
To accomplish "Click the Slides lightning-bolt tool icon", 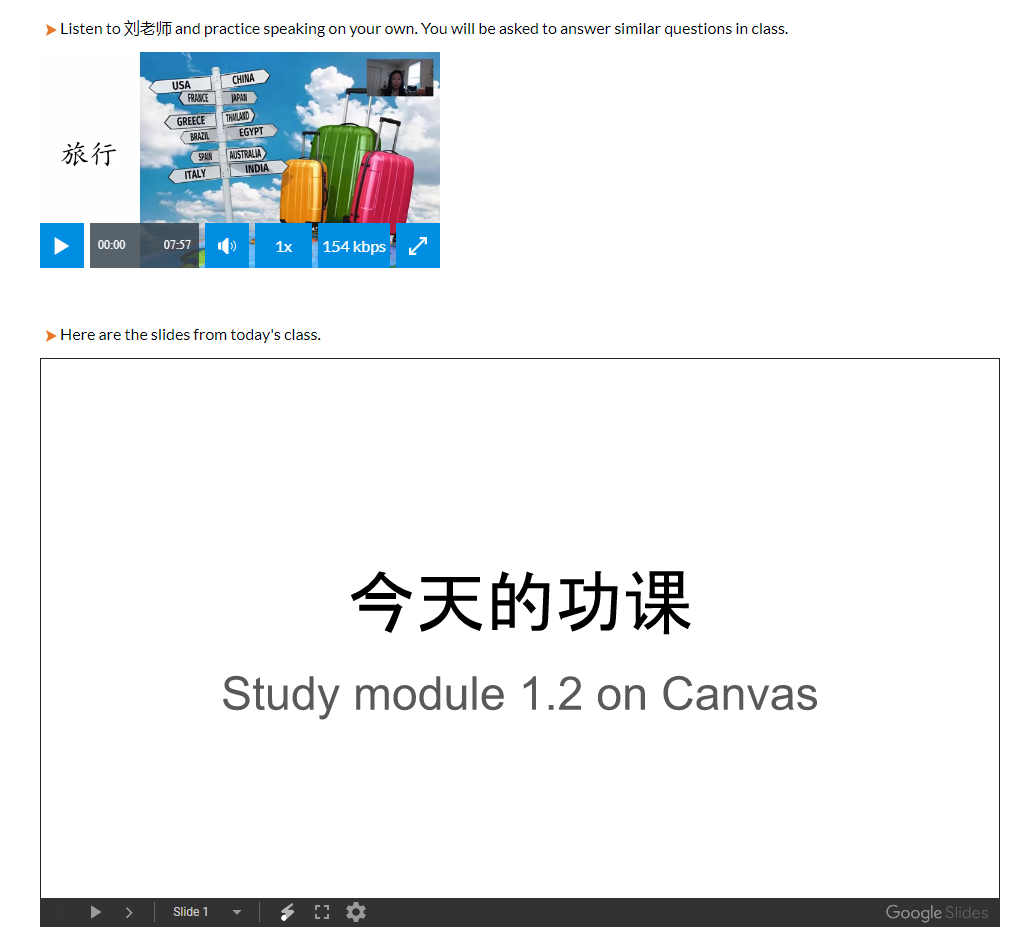I will [287, 912].
